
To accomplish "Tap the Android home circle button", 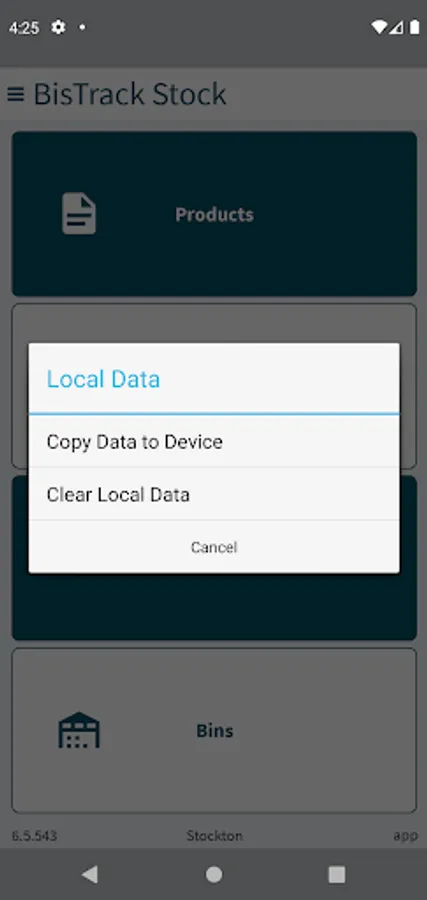I will point(214,874).
